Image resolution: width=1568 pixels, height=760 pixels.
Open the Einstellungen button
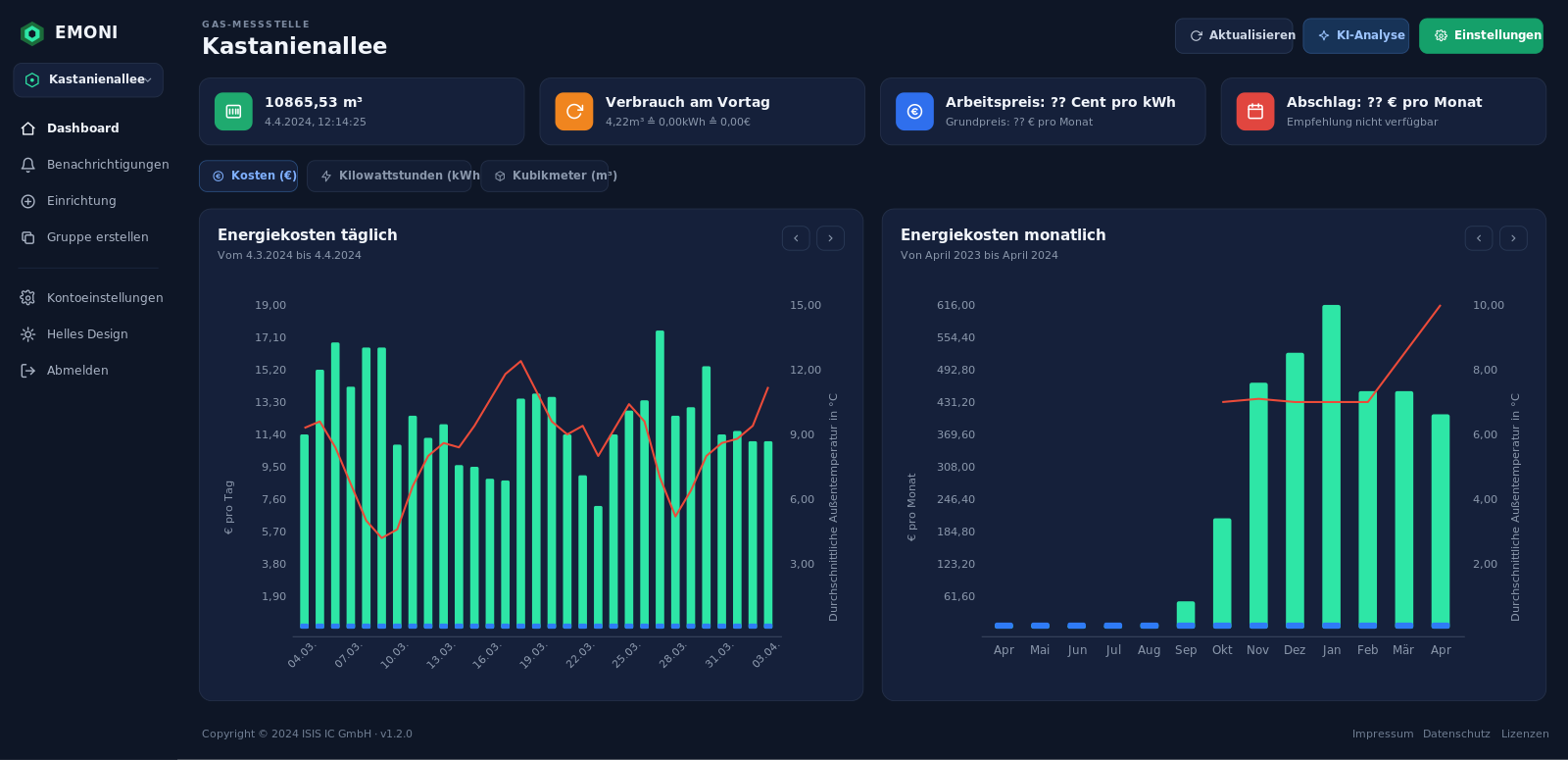point(1481,36)
